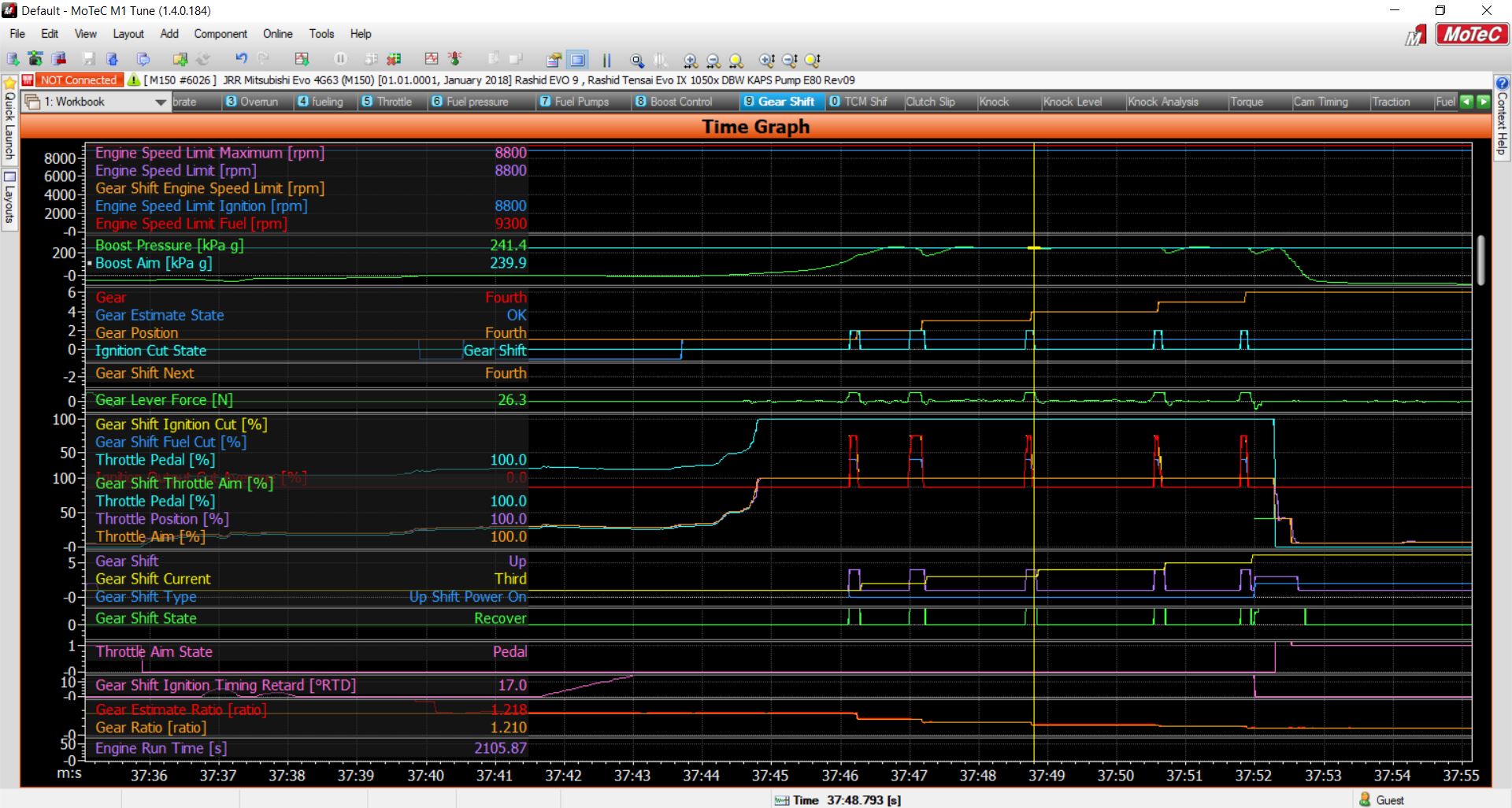Click the third package toolbar icon
Screen dimensions: 1512x808
click(58, 59)
